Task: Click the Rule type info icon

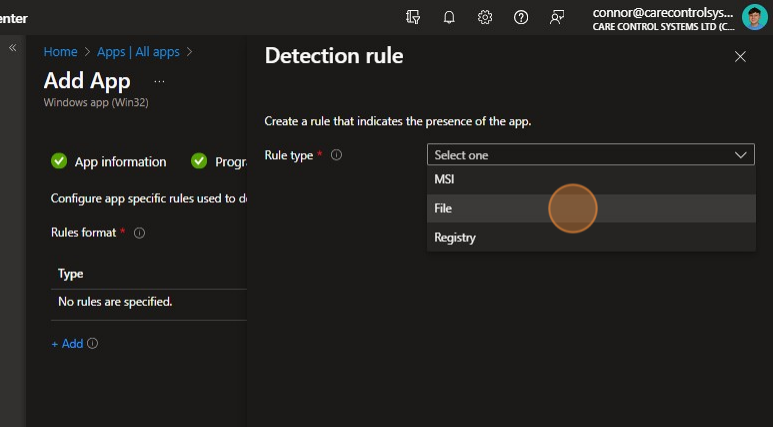Action: coord(337,155)
